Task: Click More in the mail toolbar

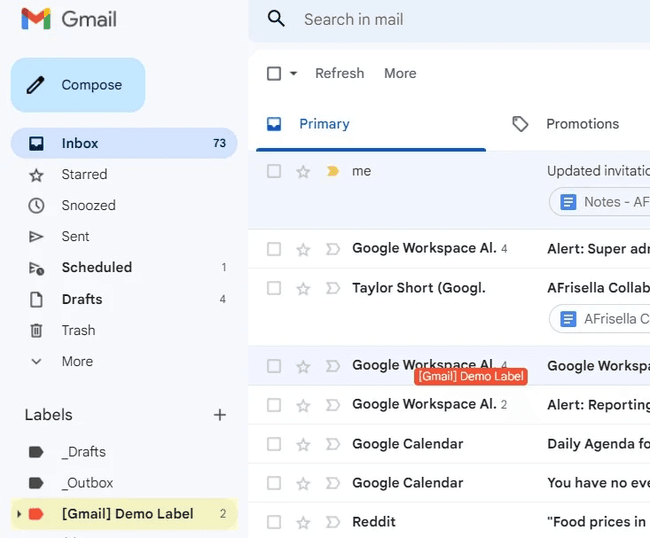Action: (x=400, y=73)
